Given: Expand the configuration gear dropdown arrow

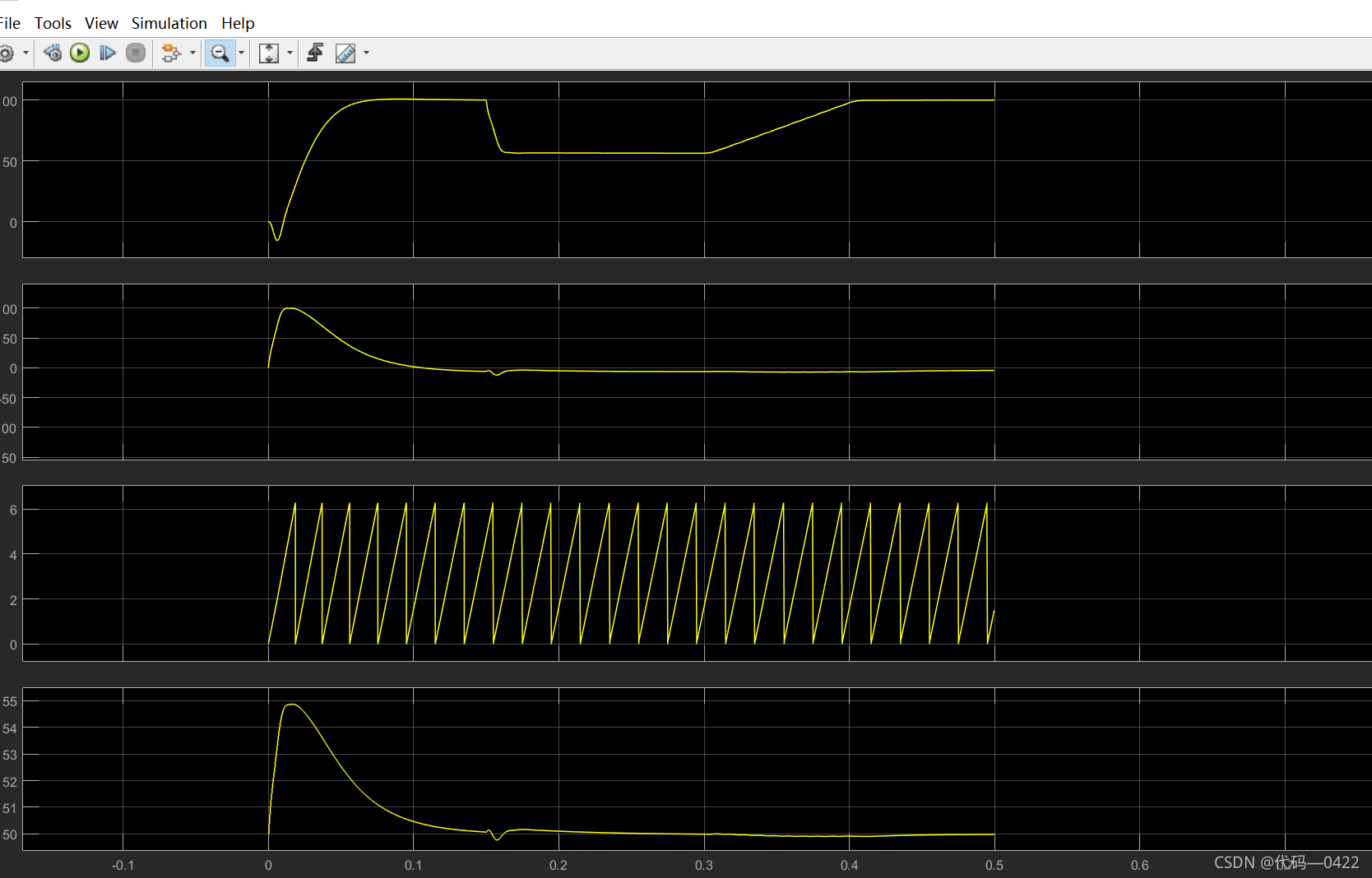Looking at the screenshot, I should point(26,53).
